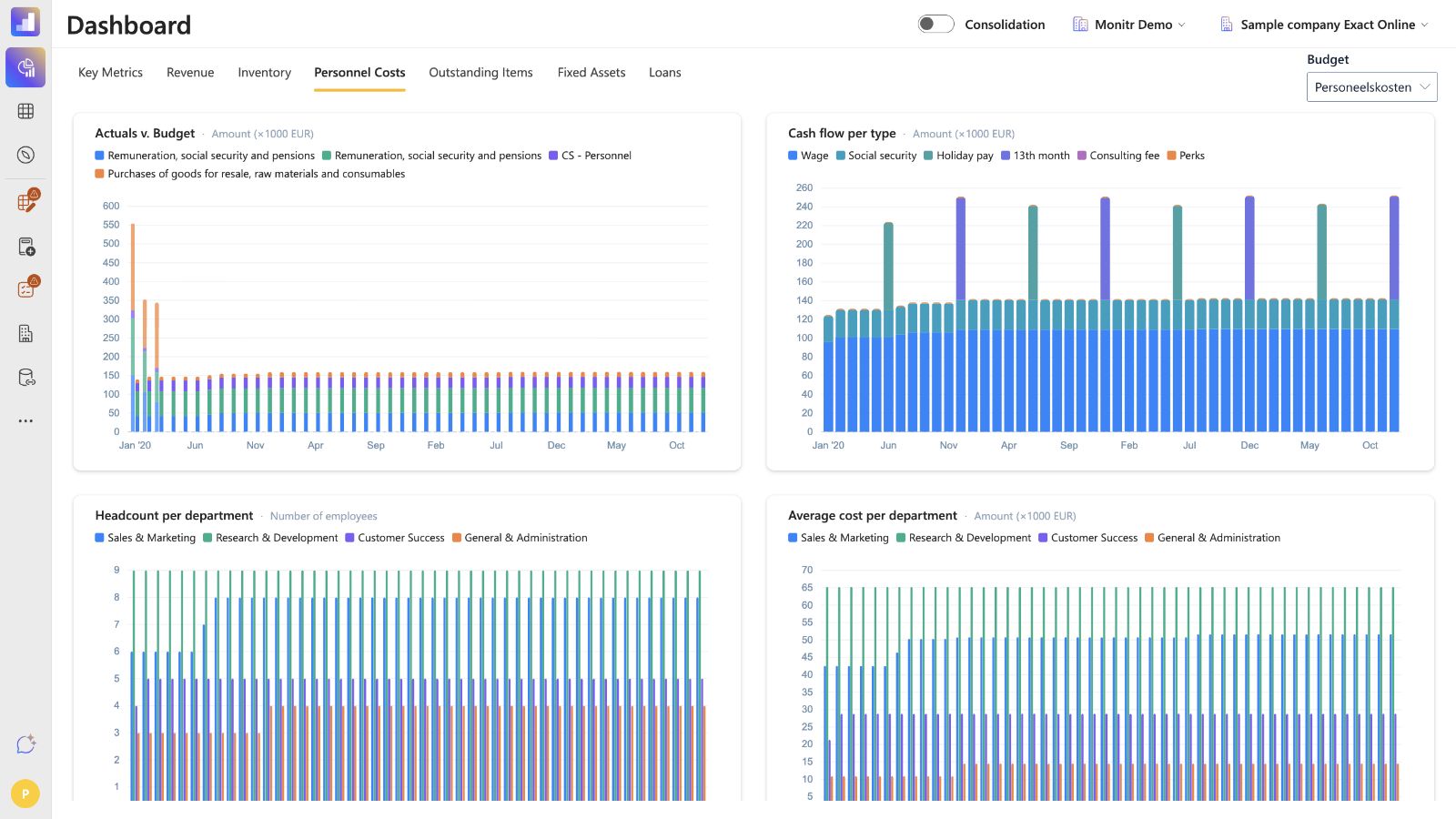This screenshot has height=819, width=1456.
Task: Toggle Research & Development in Average cost legend
Action: (x=964, y=538)
